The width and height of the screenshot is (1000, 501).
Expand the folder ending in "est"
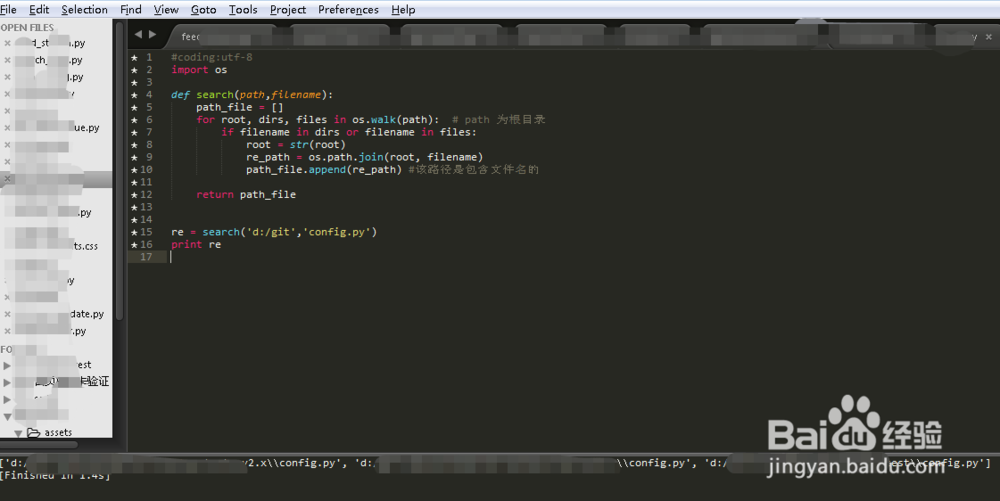pos(7,366)
